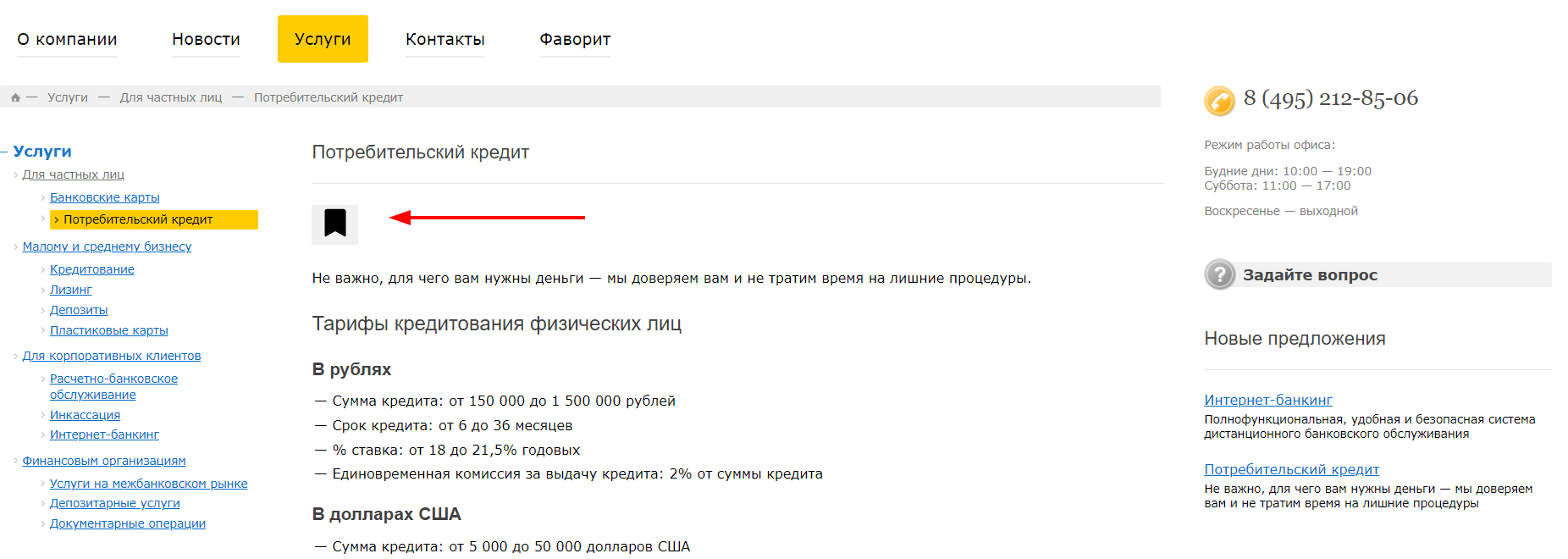1568x559 pixels.
Task: Open the Новости menu item
Action: (206, 40)
